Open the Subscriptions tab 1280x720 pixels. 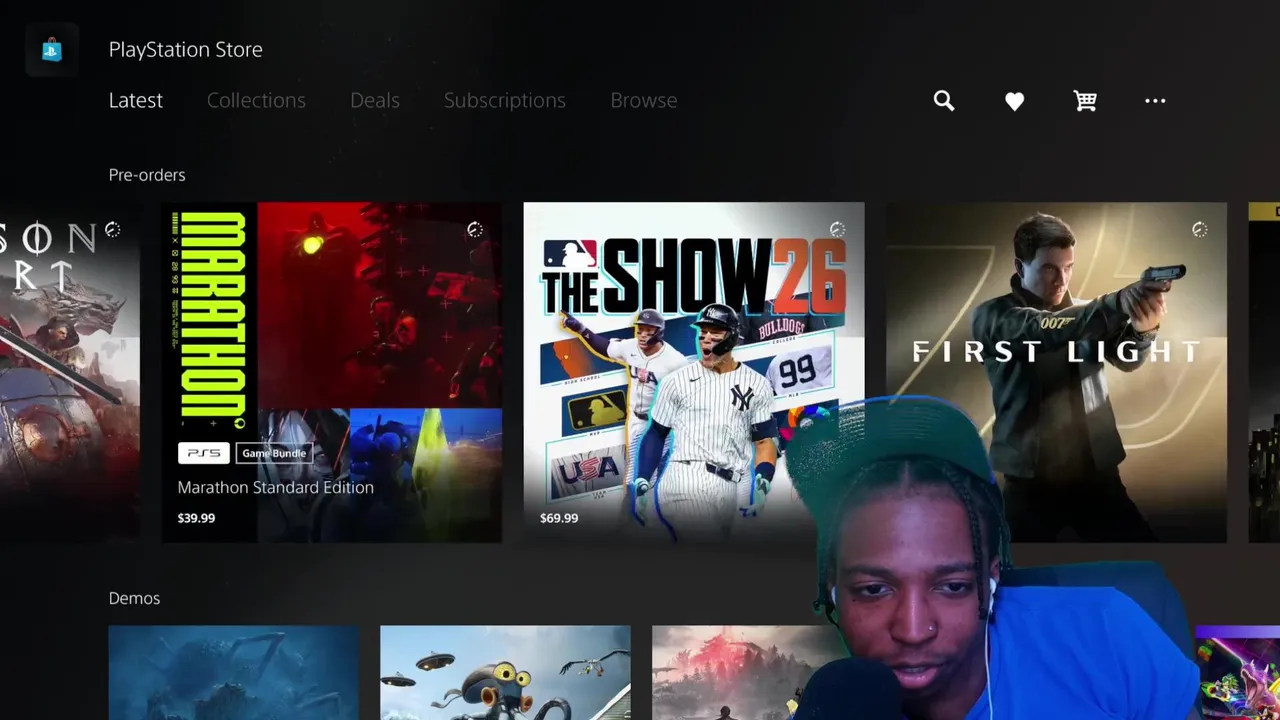point(505,100)
